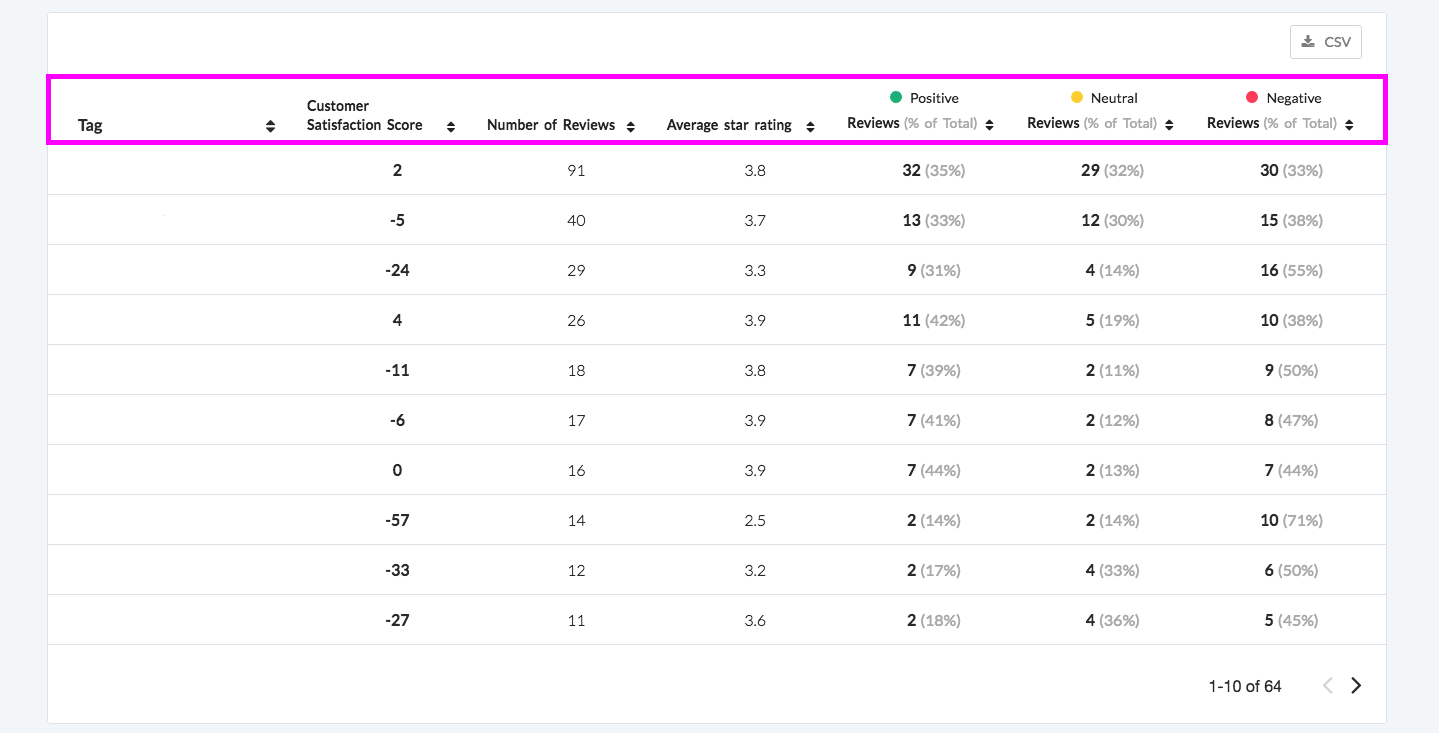Viewport: 1439px width, 733px height.
Task: Select star rating "3.6" cell
Action: 755,620
